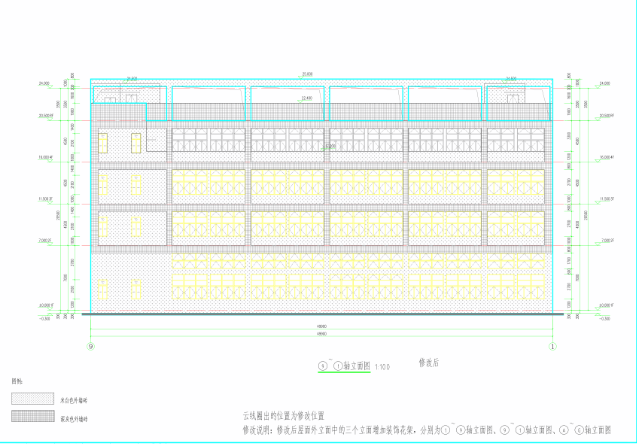The height and width of the screenshot is (444, 637).
Task: Pick the dark grid hatch legend swatch
Action: (32, 416)
